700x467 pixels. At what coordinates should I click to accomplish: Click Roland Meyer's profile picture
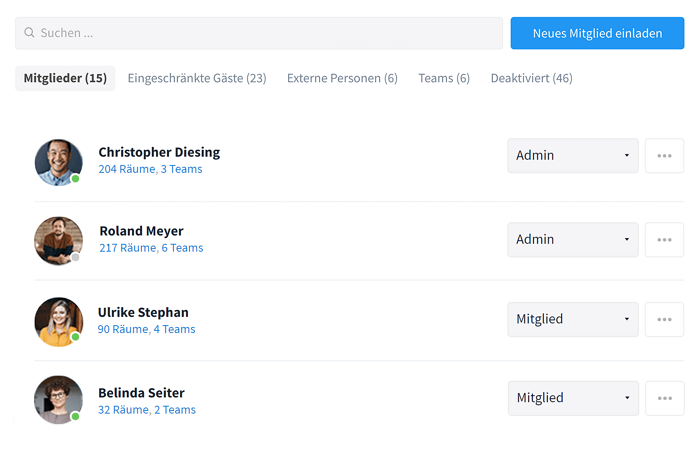[58, 241]
